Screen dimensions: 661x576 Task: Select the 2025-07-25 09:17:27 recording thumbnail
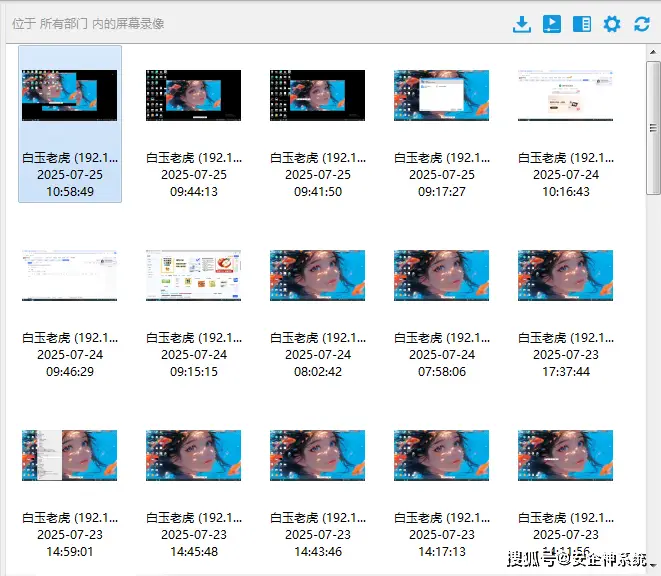tap(441, 96)
